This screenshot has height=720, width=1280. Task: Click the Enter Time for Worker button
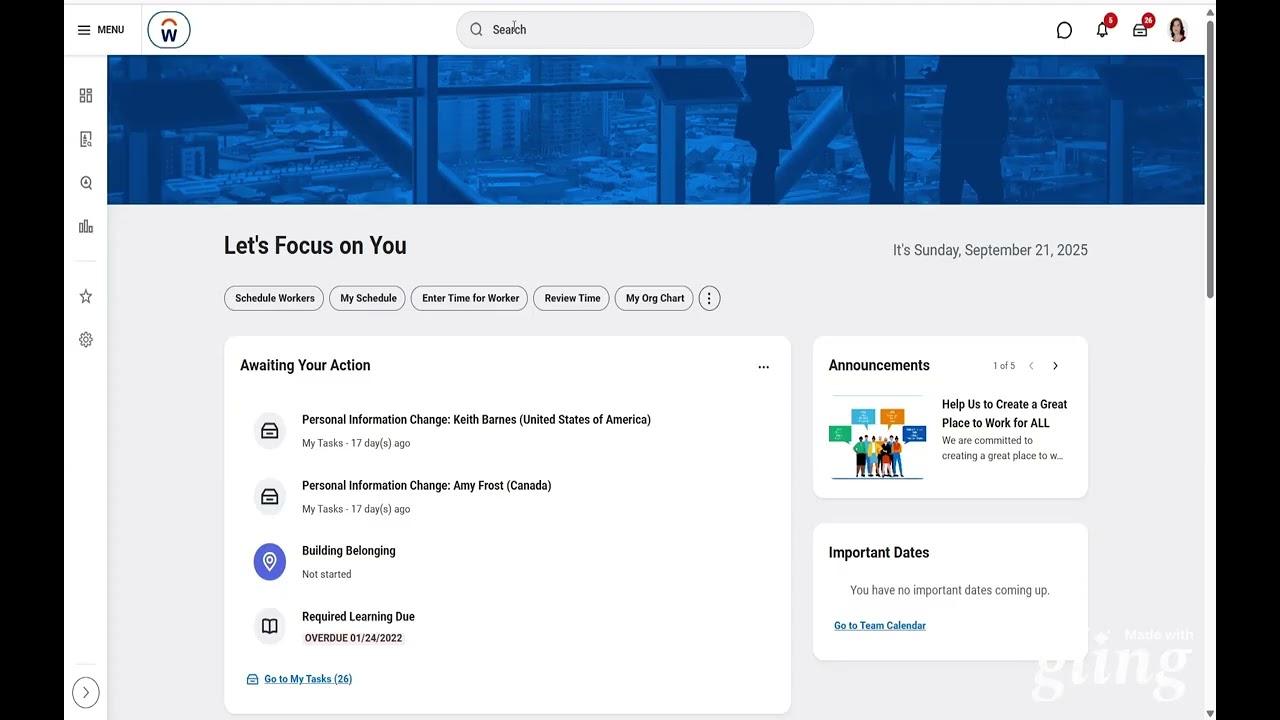coord(470,298)
